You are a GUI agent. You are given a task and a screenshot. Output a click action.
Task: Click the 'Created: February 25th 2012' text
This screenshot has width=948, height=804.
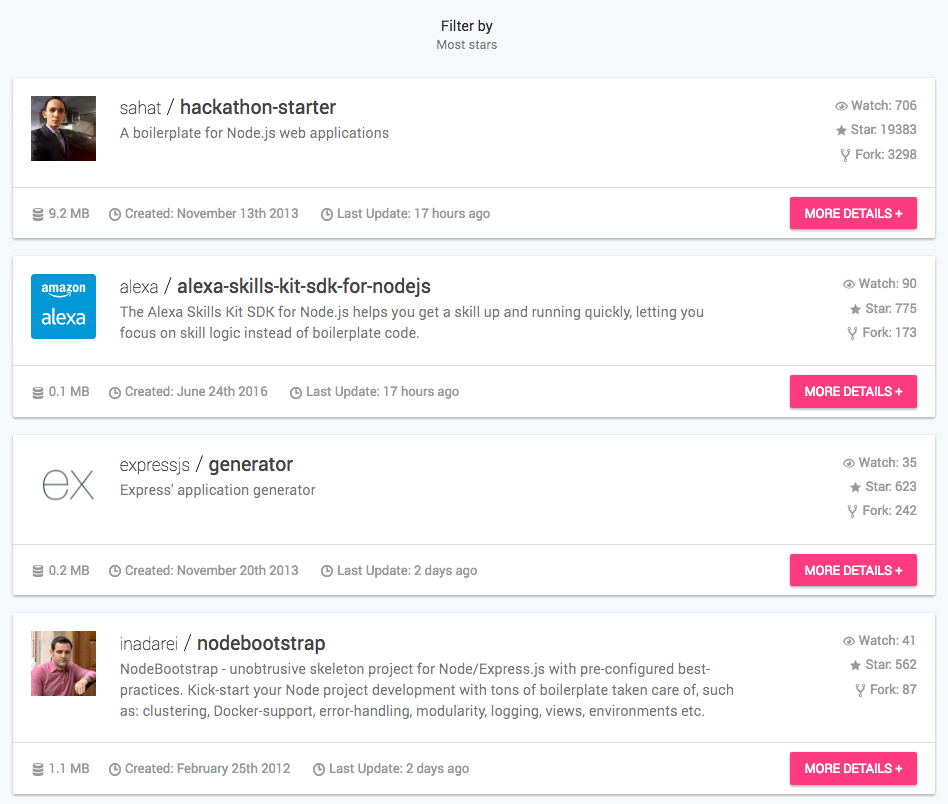tap(207, 768)
